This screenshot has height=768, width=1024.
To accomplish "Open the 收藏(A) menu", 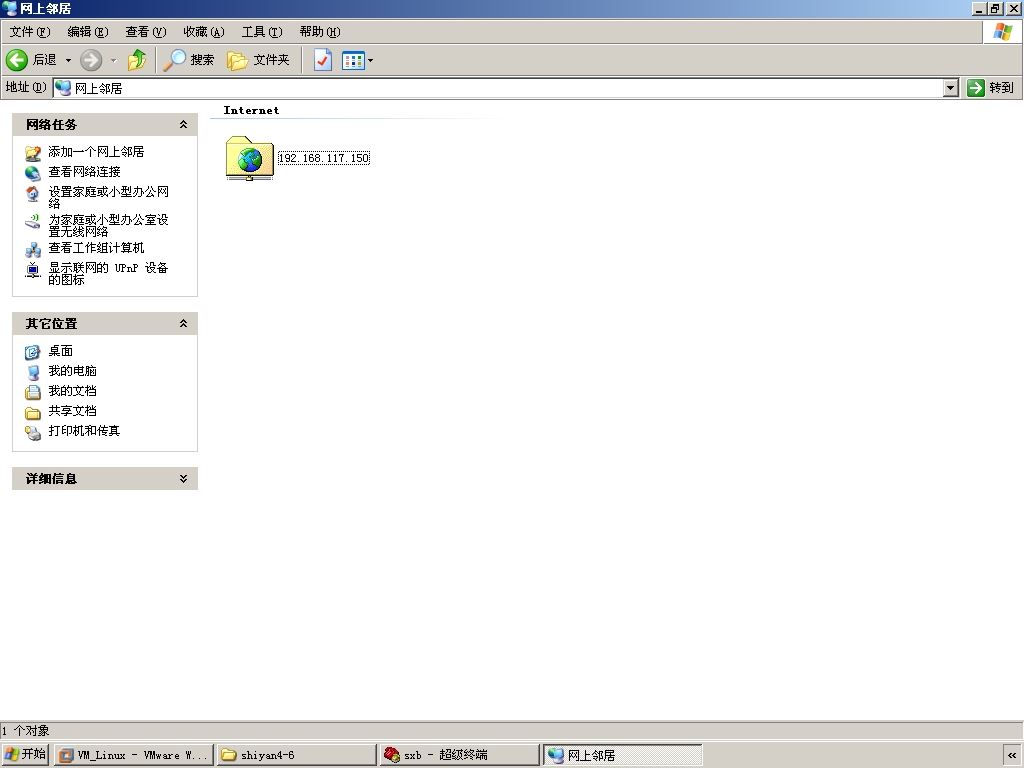I will (204, 32).
